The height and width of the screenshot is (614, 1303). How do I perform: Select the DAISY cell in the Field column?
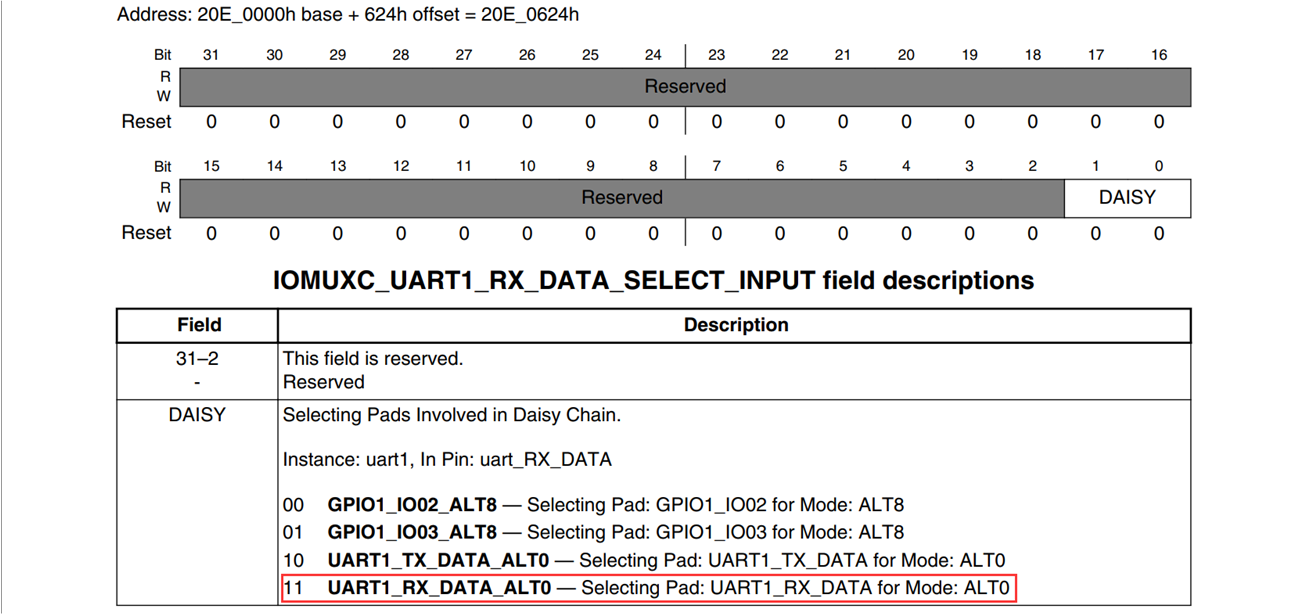[198, 415]
